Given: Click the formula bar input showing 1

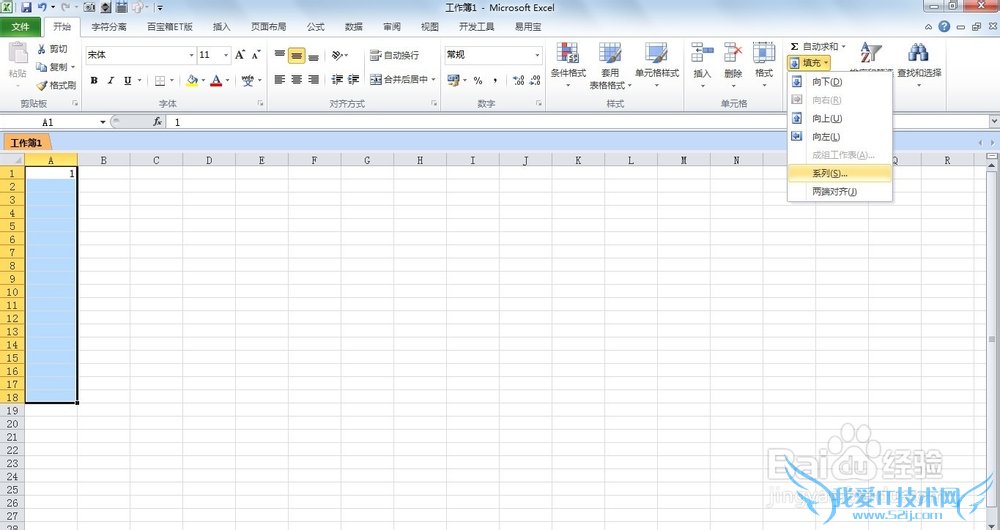Looking at the screenshot, I should [577, 122].
